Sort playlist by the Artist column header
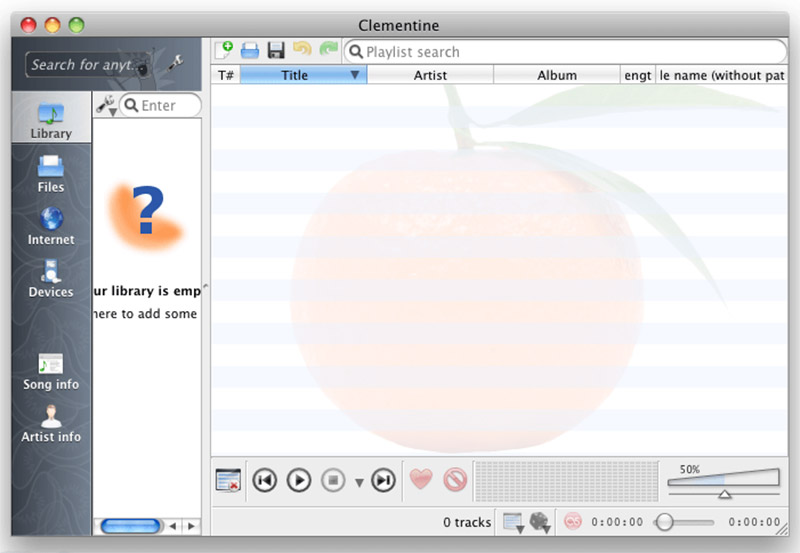The image size is (800, 553). (430, 75)
